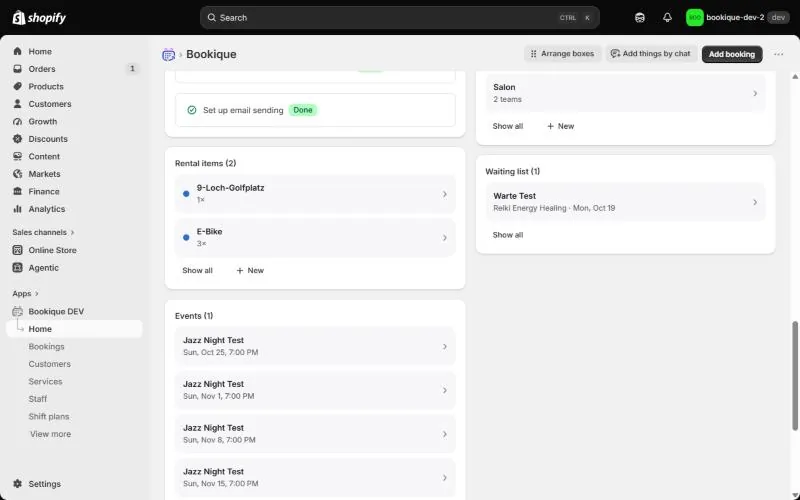Click the Settings gear icon
Screen dimensions: 800x500
pyautogui.click(x=18, y=484)
